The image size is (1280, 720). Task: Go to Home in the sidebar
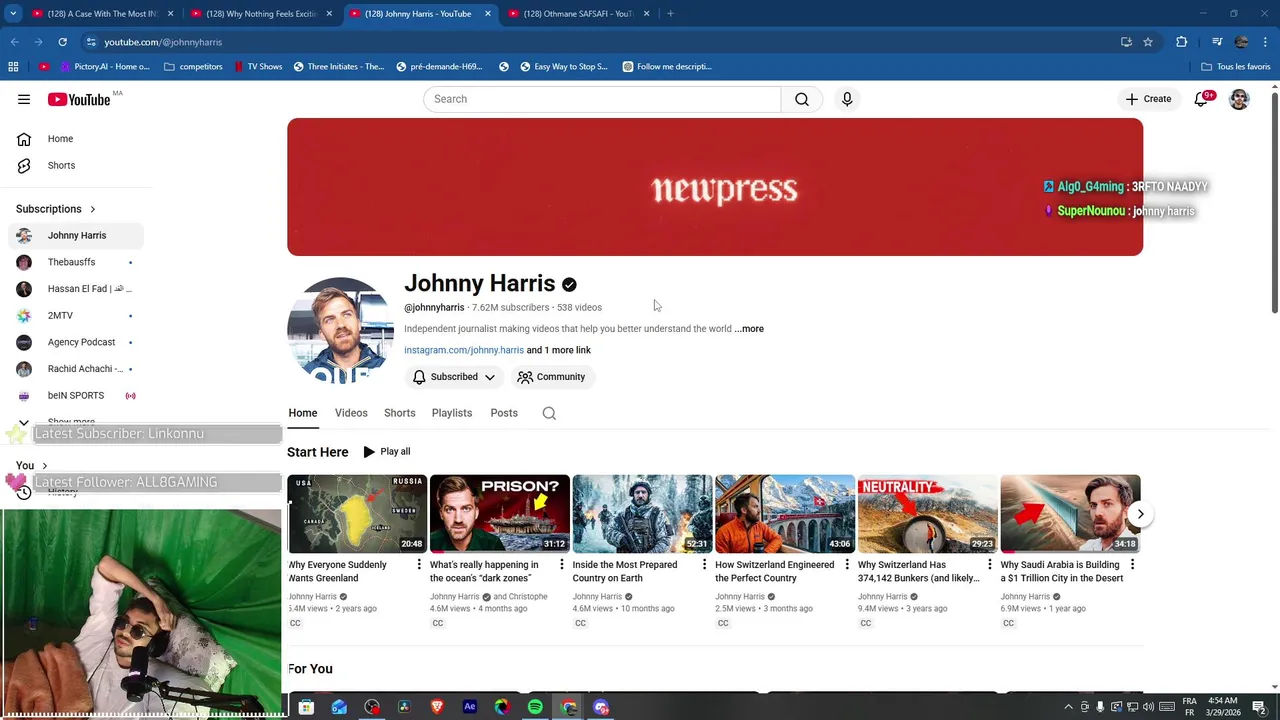coord(76,139)
